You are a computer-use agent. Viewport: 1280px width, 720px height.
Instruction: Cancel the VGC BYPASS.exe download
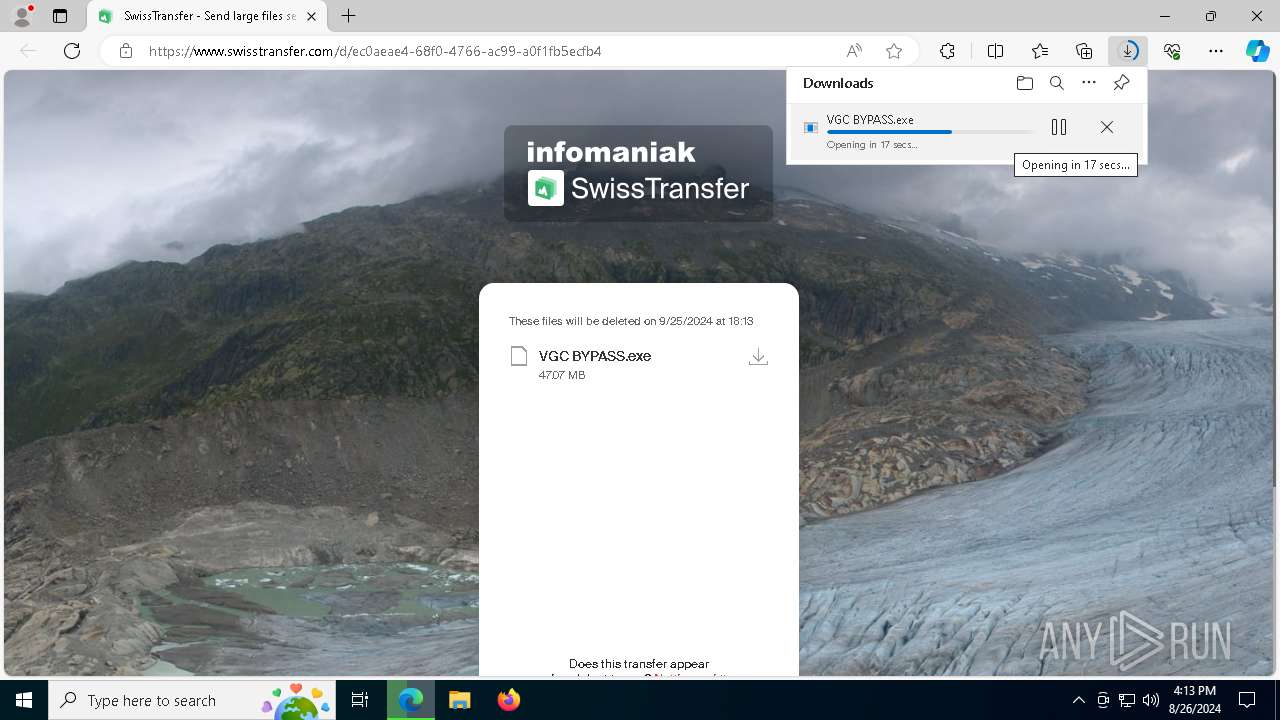(x=1106, y=127)
